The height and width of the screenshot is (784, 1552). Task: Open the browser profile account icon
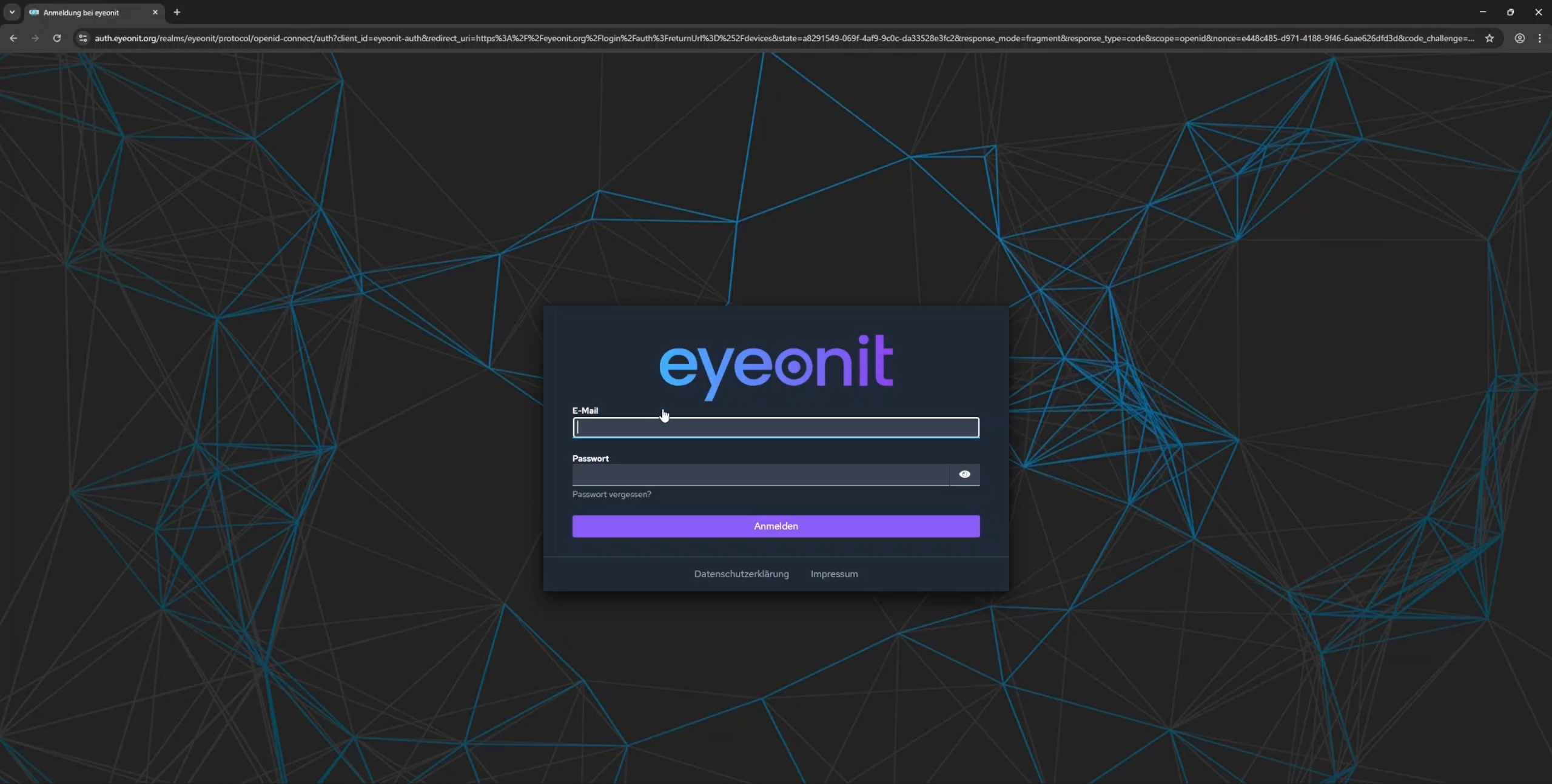(x=1520, y=38)
